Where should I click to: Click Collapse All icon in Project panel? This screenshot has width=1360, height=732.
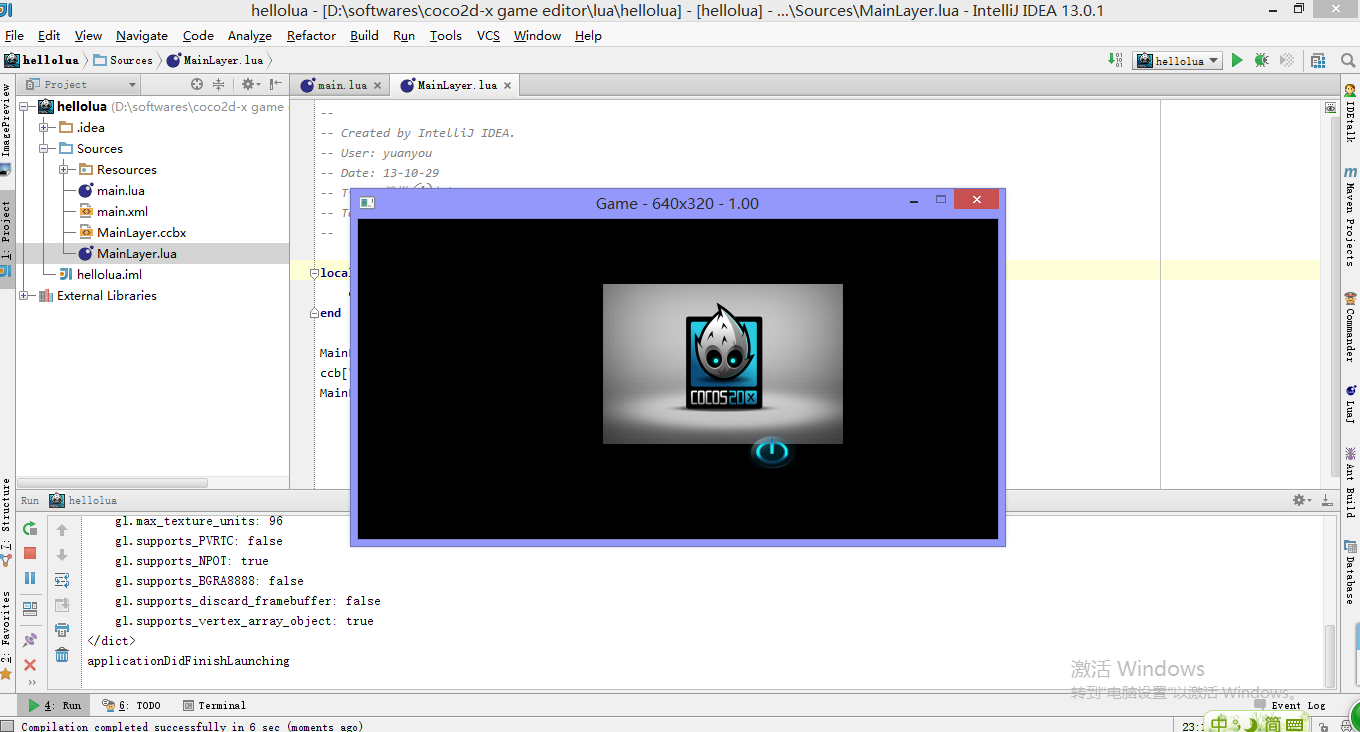tap(218, 85)
